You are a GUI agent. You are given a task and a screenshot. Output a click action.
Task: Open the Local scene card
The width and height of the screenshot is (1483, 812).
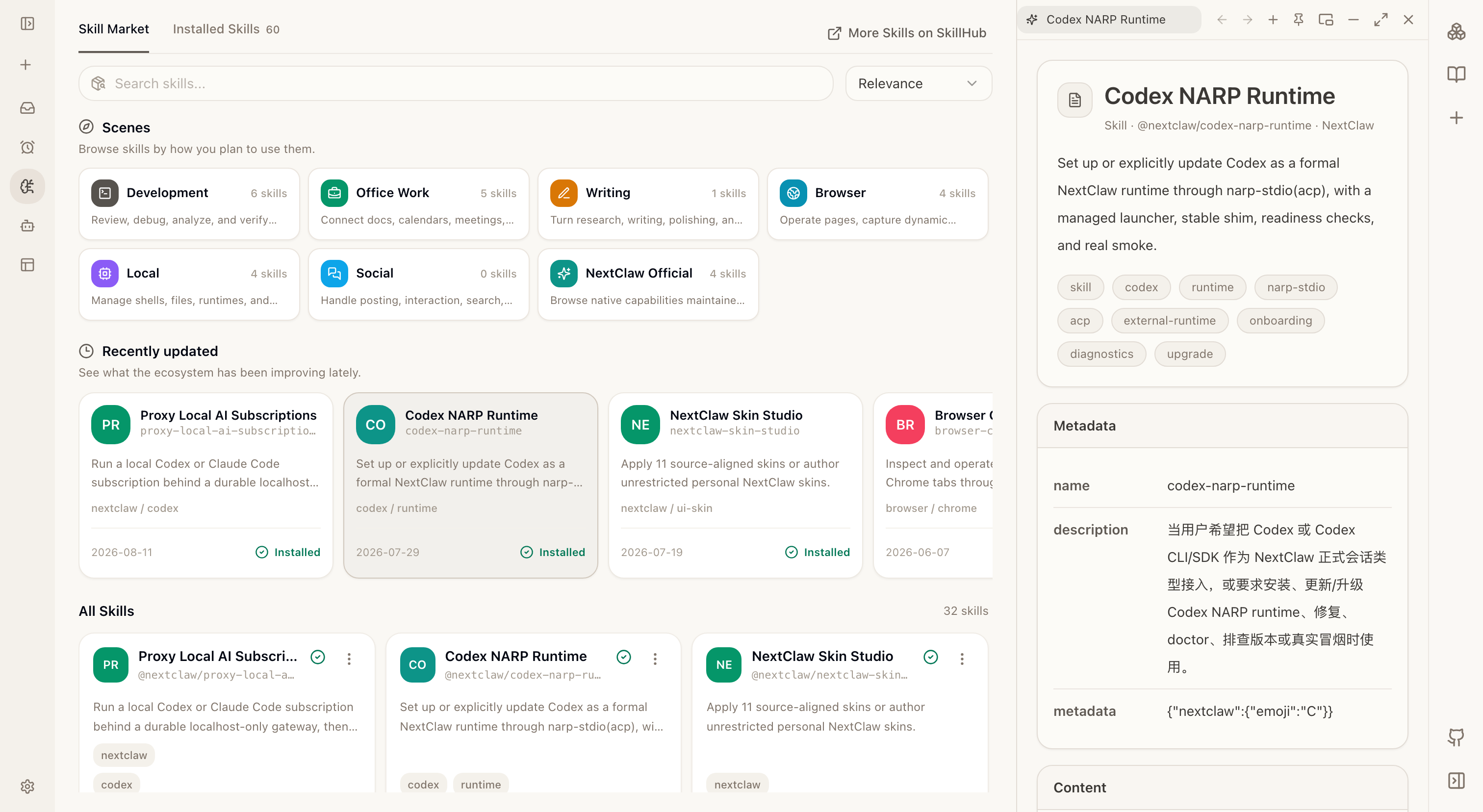click(x=189, y=284)
